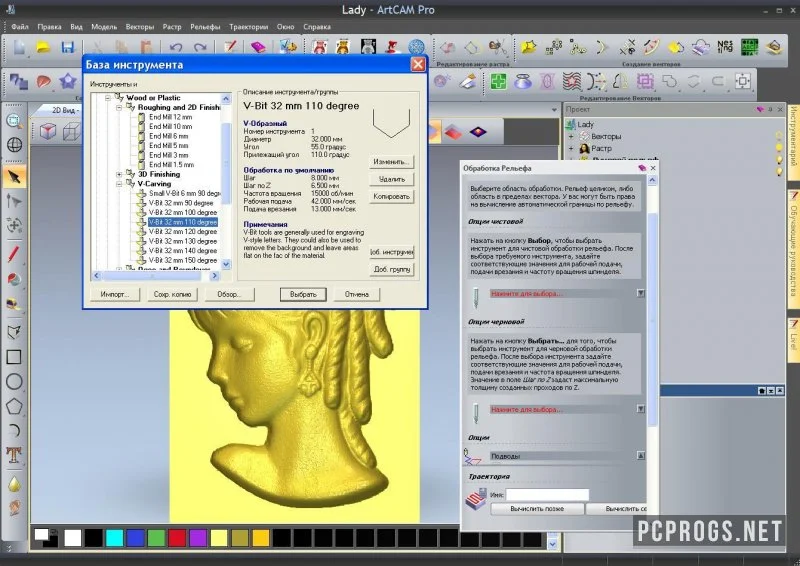The height and width of the screenshot is (566, 800).
Task: Select V-Bit 32 mm 120 degree tool
Action: 183,232
